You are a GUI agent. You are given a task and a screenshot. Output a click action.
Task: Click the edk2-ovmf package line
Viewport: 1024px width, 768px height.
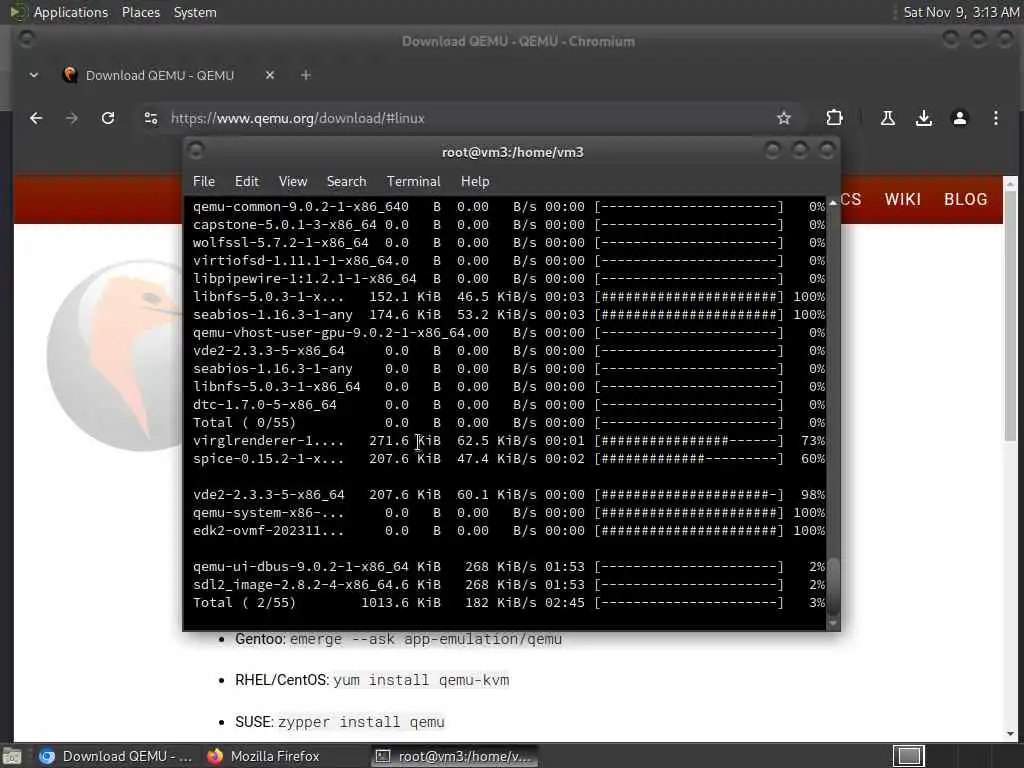(509, 531)
